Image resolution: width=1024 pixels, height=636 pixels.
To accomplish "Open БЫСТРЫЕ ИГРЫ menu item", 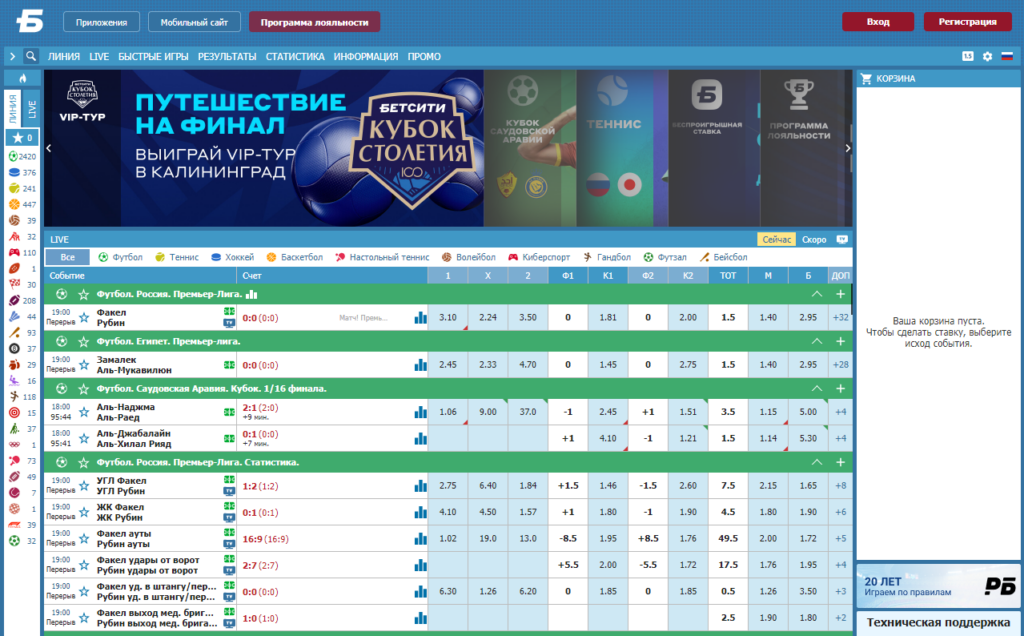I will [x=153, y=57].
